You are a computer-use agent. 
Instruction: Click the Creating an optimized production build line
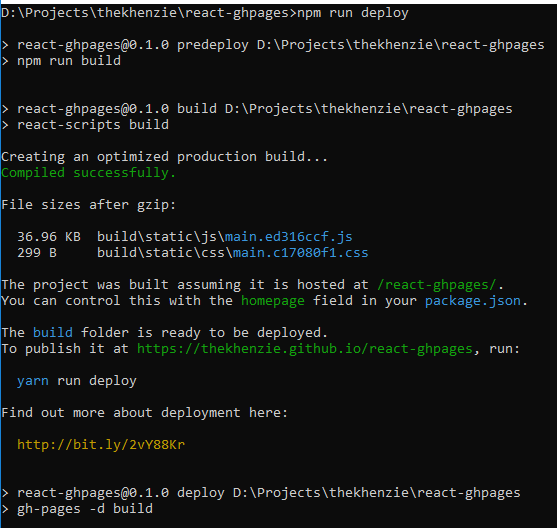164,157
